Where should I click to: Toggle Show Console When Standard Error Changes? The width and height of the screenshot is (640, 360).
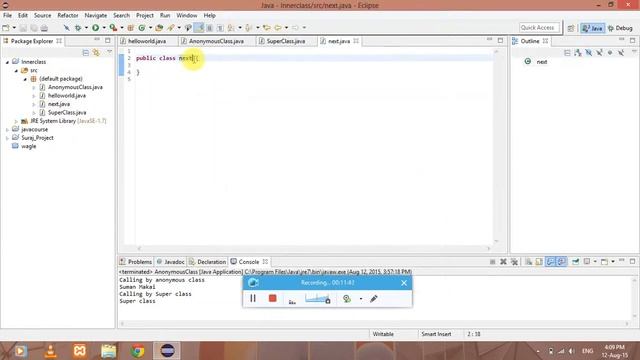pyautogui.click(x=562, y=262)
